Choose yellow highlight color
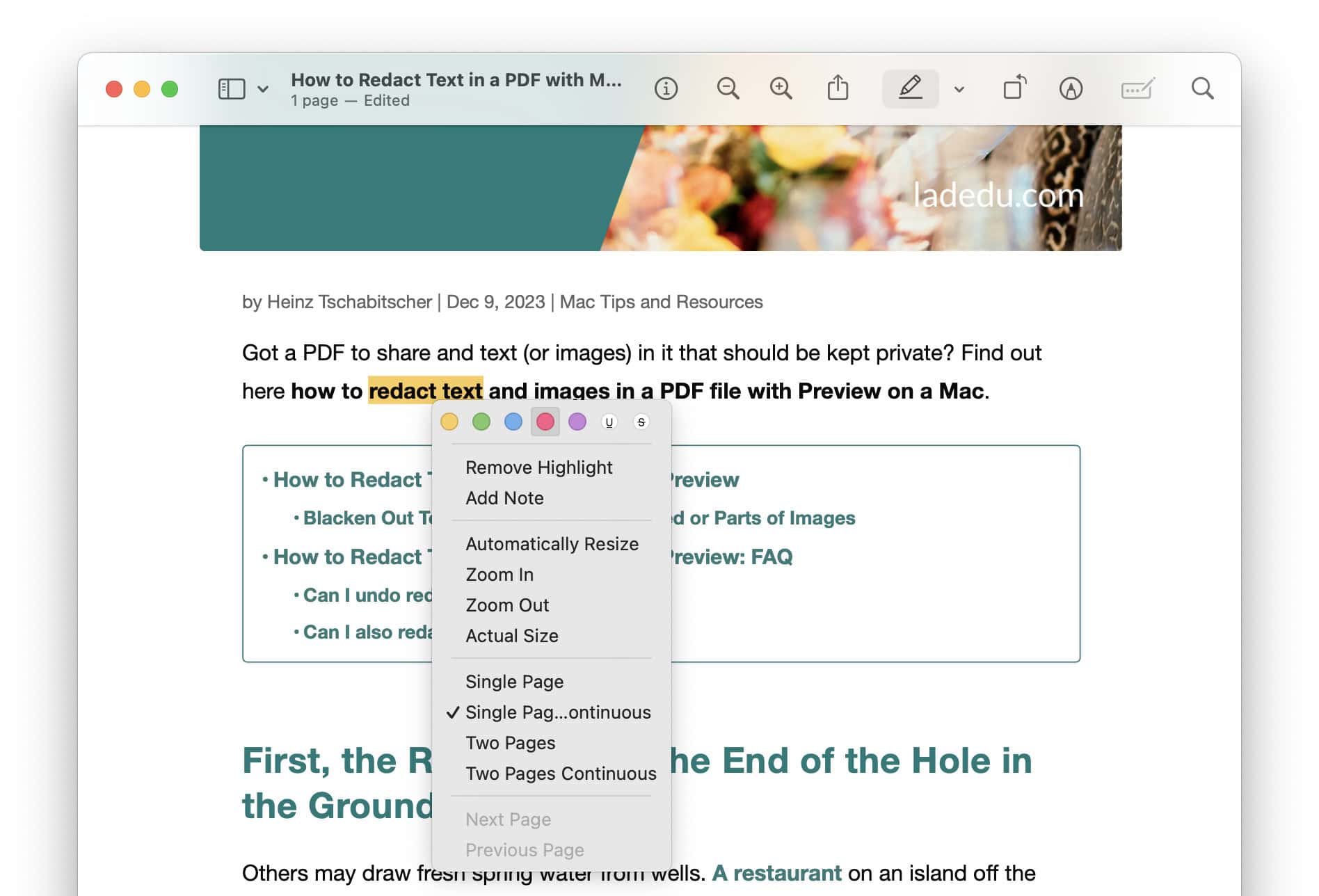The width and height of the screenshot is (1319, 896). (449, 422)
